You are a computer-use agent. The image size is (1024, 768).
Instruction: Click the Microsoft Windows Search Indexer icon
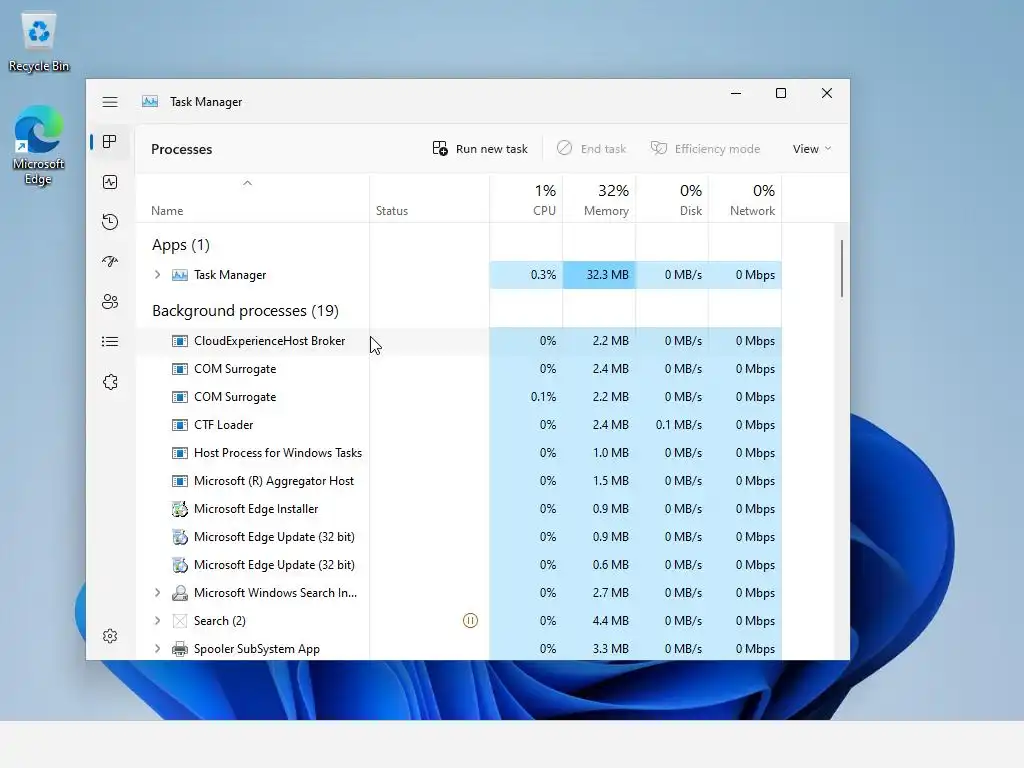[180, 593]
